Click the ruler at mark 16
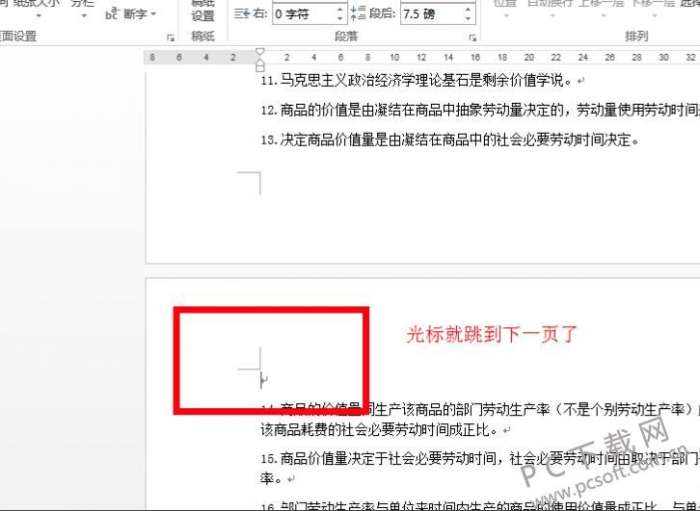700x511 pixels. pos(475,58)
